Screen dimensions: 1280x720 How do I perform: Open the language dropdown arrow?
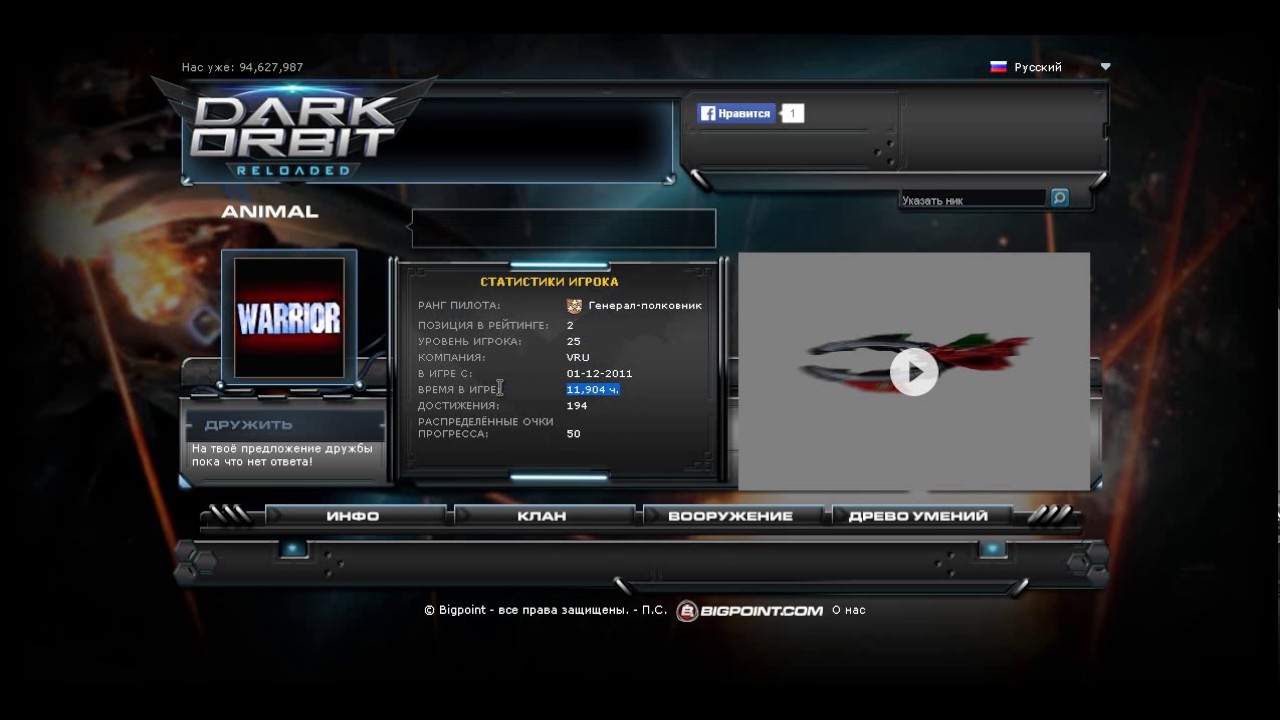tap(1105, 67)
